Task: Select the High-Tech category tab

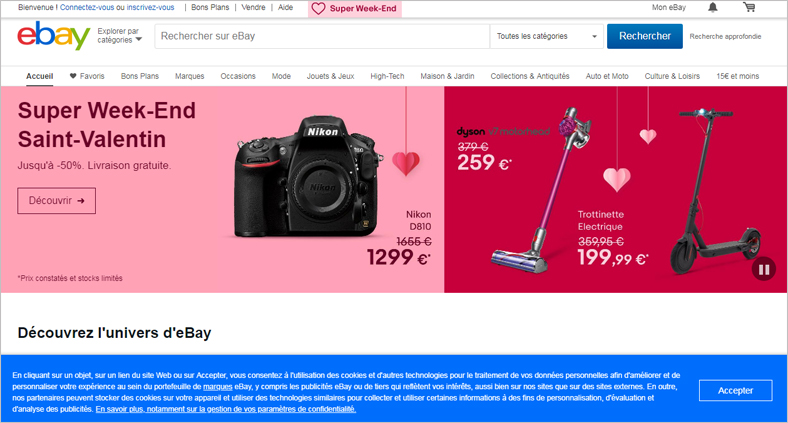Action: (387, 76)
